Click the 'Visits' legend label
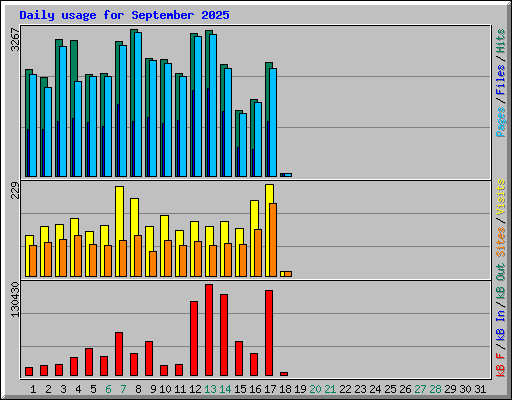The height and width of the screenshot is (400, 512). tap(500, 198)
